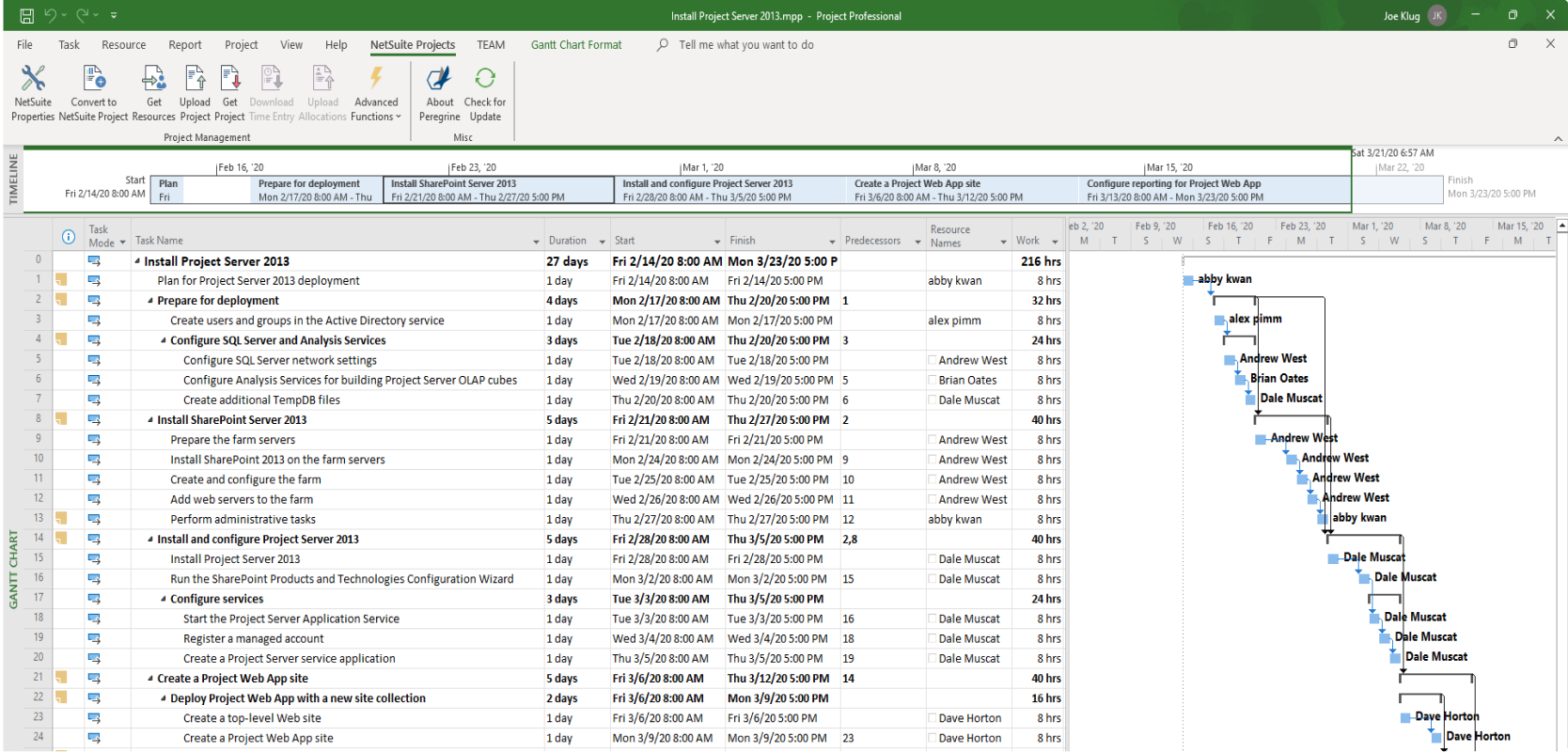Viewport: 1568px width, 752px height.
Task: Toggle Andrew West checkbox on row 9
Action: pos(932,440)
